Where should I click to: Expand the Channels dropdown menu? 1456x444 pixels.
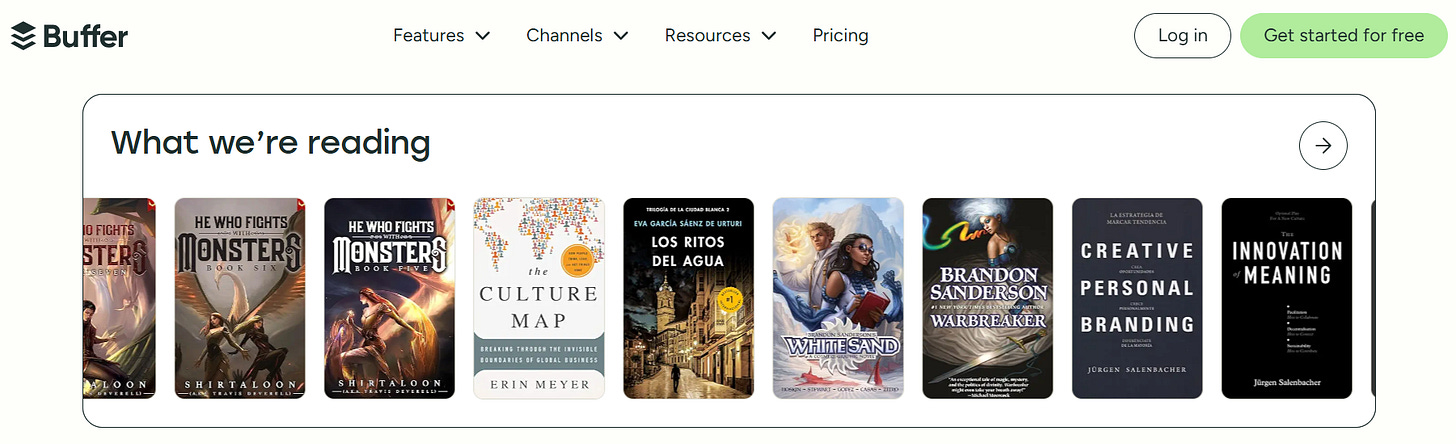577,35
